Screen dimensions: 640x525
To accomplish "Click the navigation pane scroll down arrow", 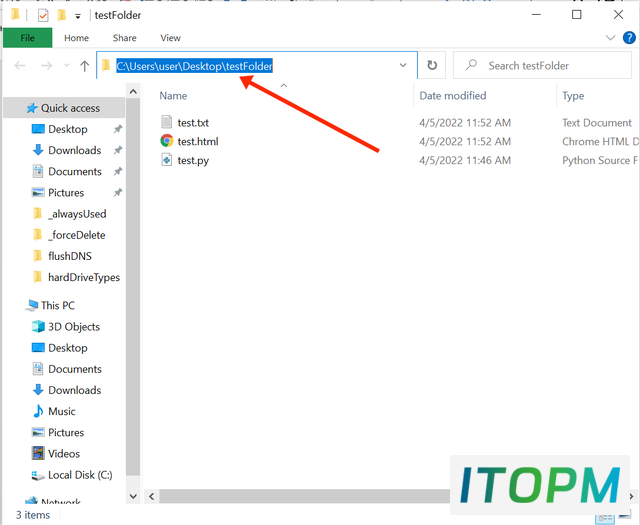I will [x=133, y=496].
